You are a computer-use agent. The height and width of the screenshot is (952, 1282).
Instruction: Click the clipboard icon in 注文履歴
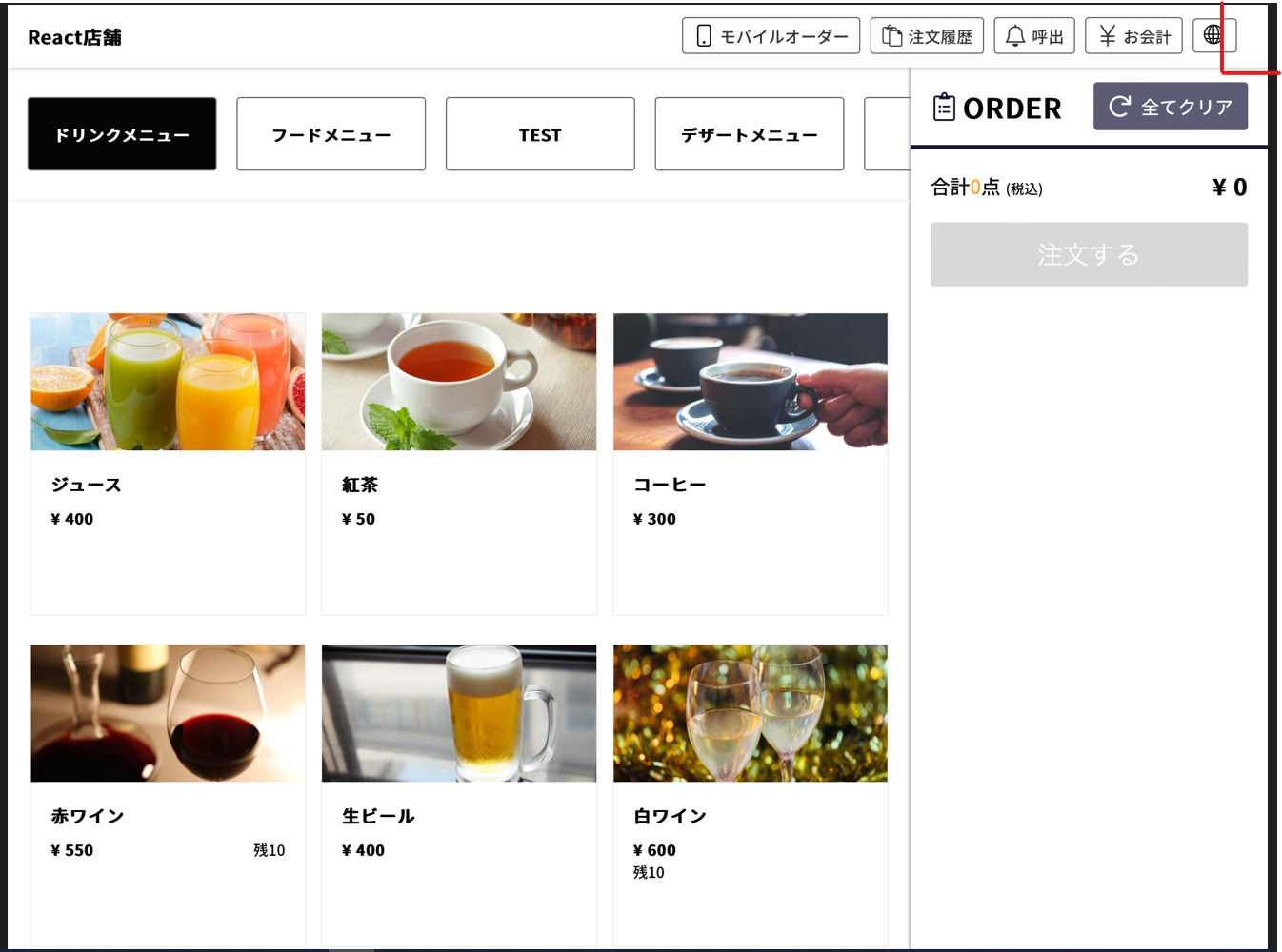(x=891, y=36)
